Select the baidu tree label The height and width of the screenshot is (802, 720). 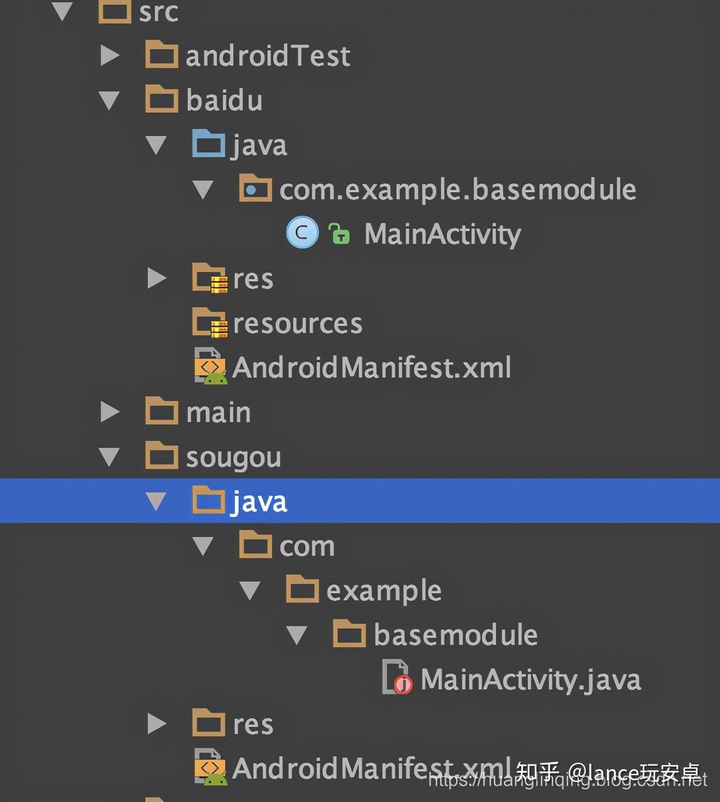coord(224,100)
